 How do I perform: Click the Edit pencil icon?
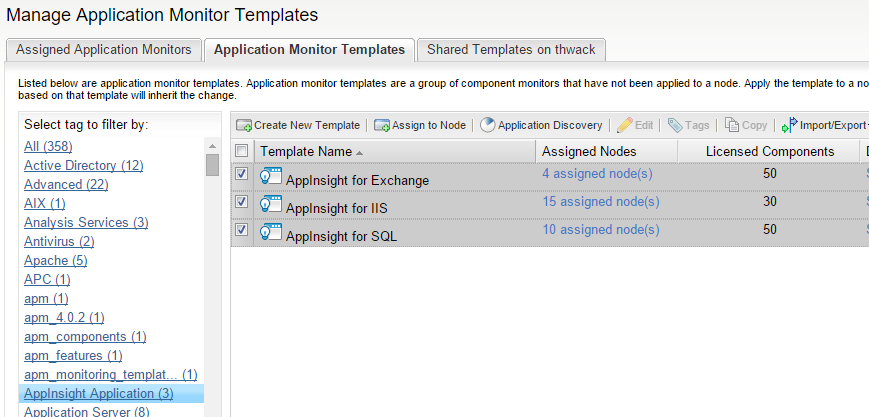625,125
